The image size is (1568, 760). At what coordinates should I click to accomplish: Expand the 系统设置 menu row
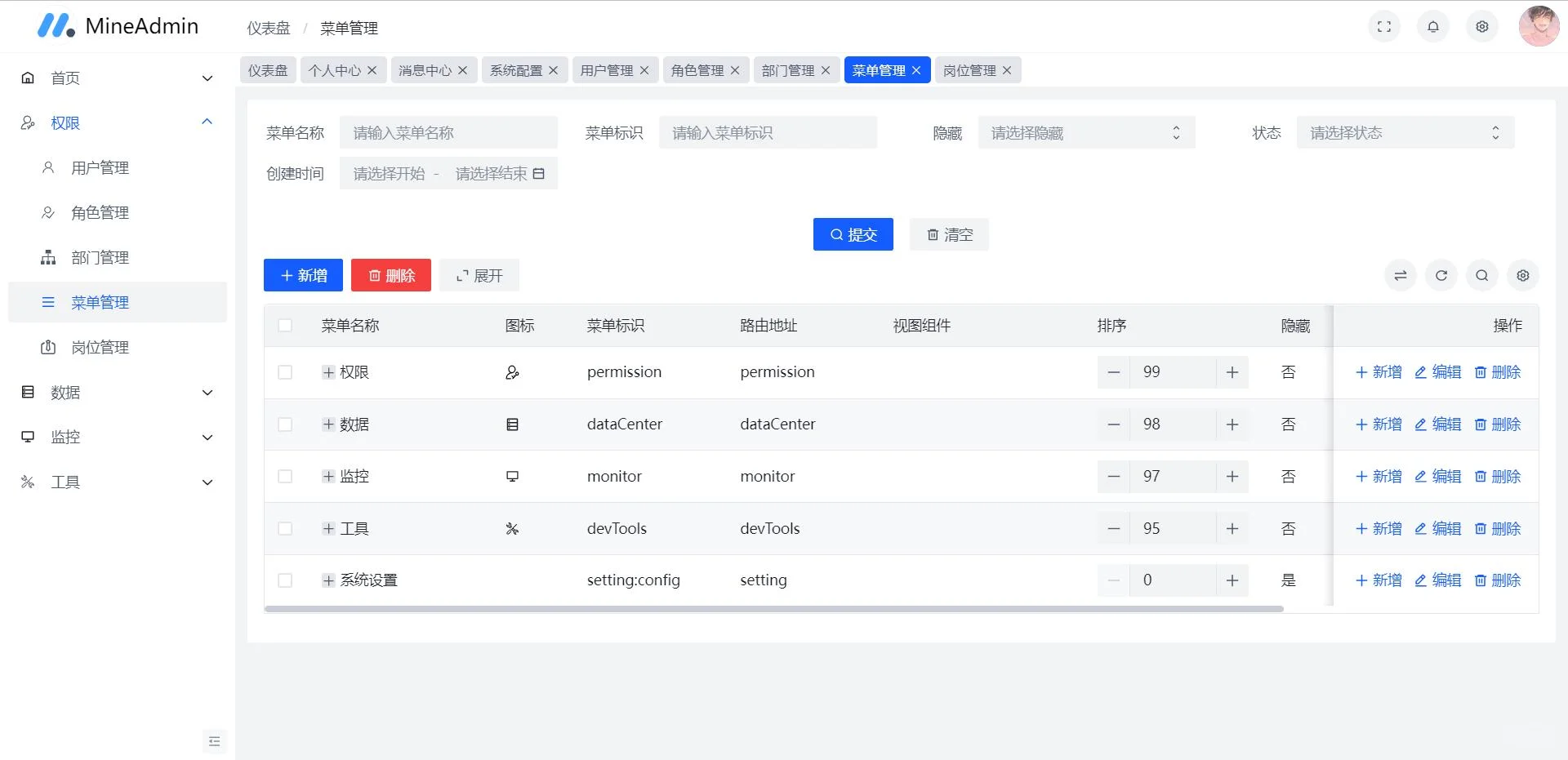328,580
